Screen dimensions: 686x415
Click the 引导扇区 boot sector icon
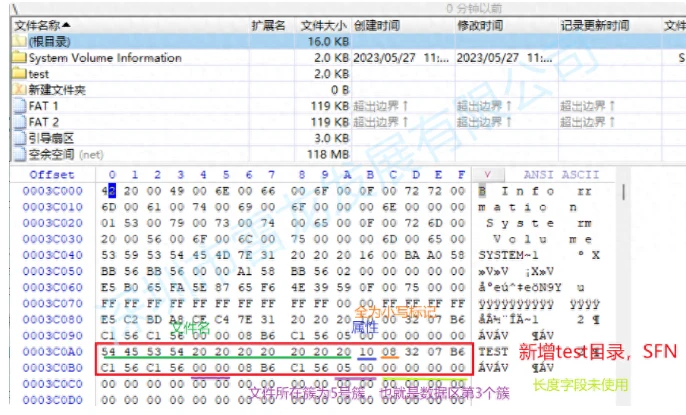pyautogui.click(x=19, y=137)
